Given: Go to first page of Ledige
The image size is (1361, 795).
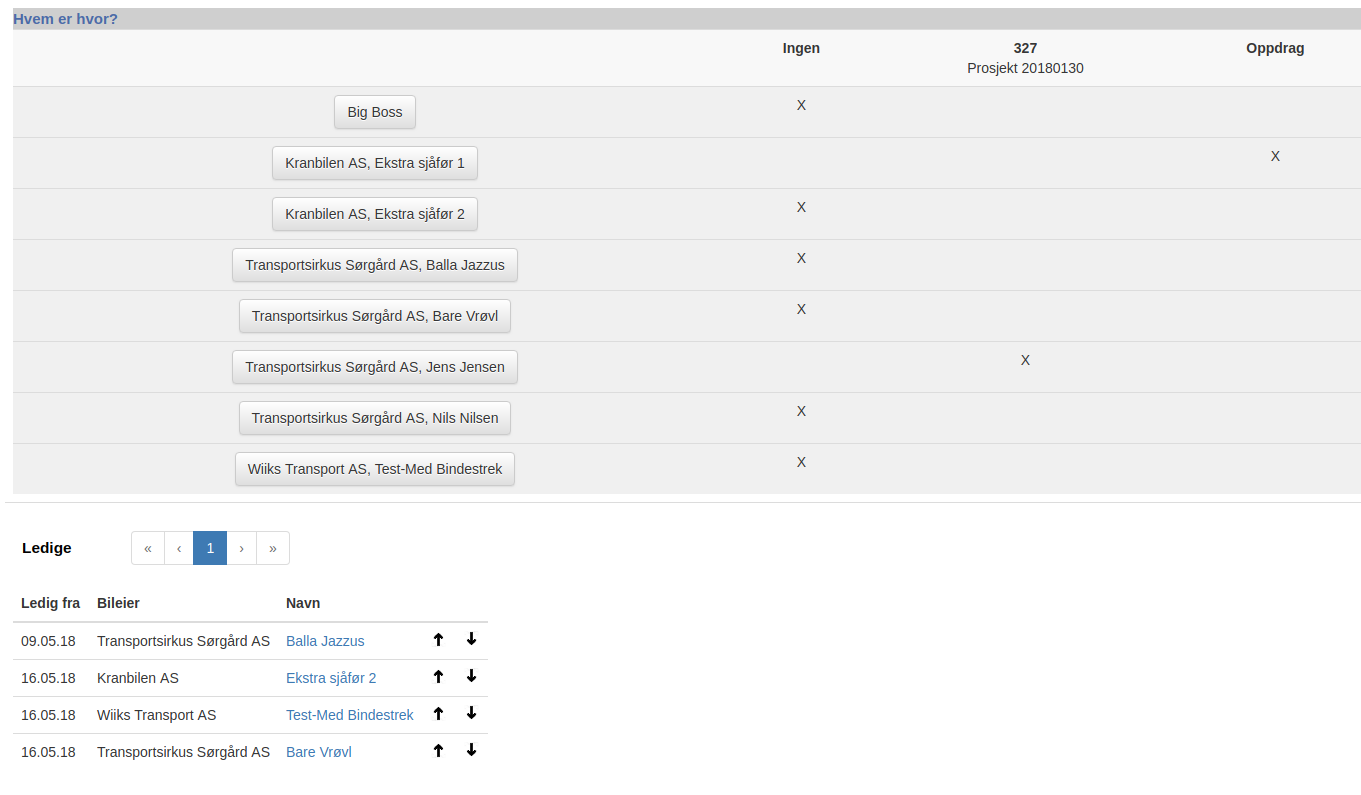Looking at the screenshot, I should pos(148,548).
